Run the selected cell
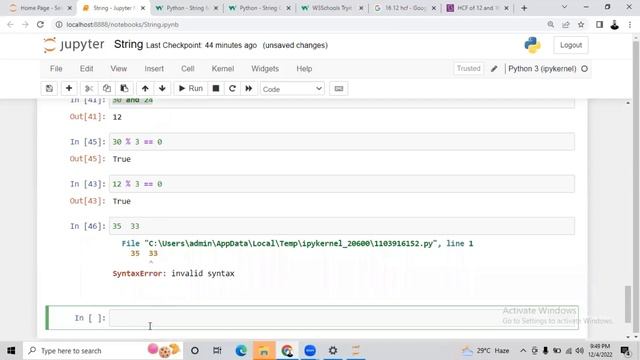The width and height of the screenshot is (640, 360). point(191,89)
